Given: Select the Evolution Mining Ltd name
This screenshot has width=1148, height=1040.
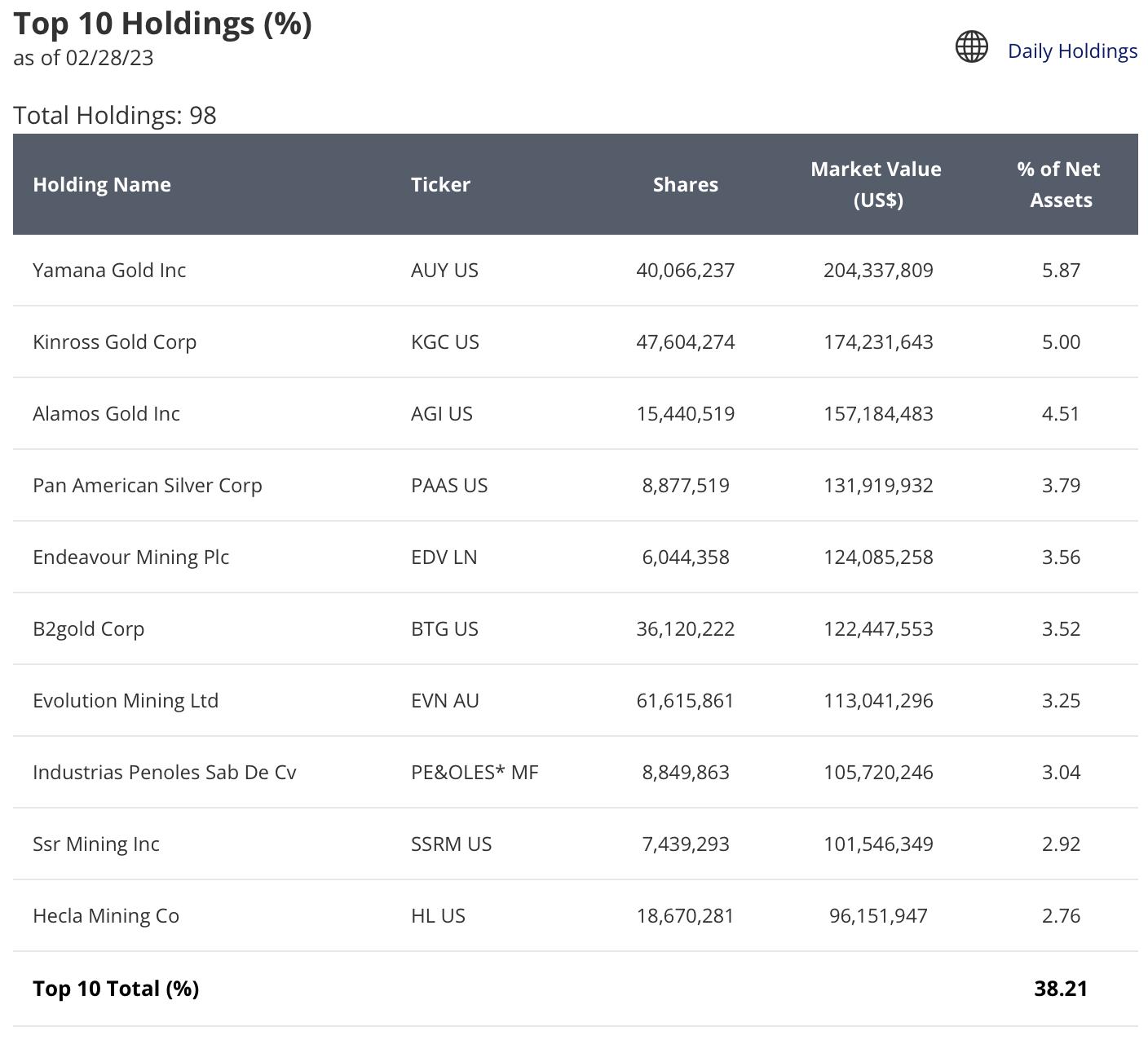Looking at the screenshot, I should tap(126, 700).
